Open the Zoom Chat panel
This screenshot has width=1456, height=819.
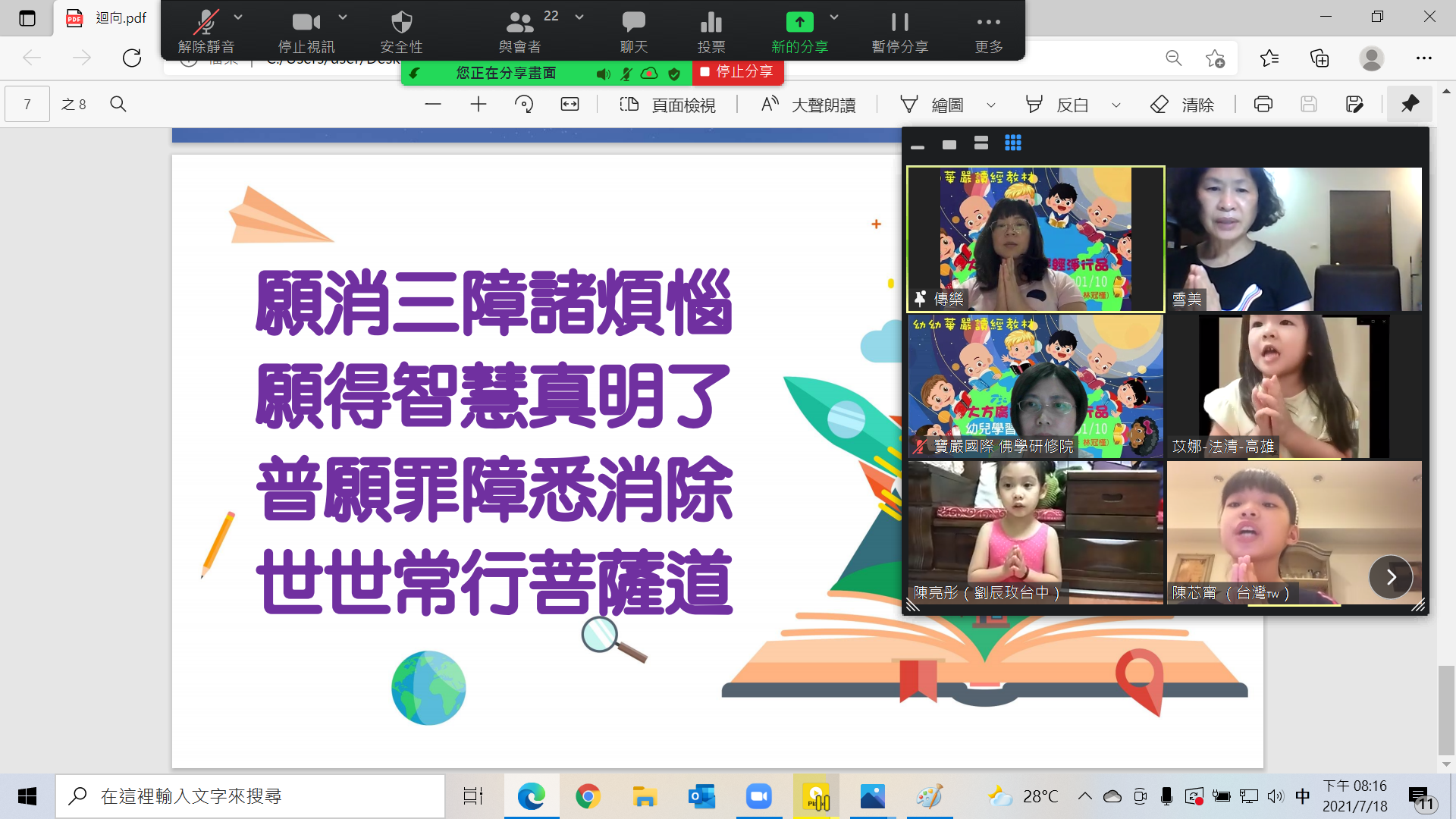coord(633,23)
